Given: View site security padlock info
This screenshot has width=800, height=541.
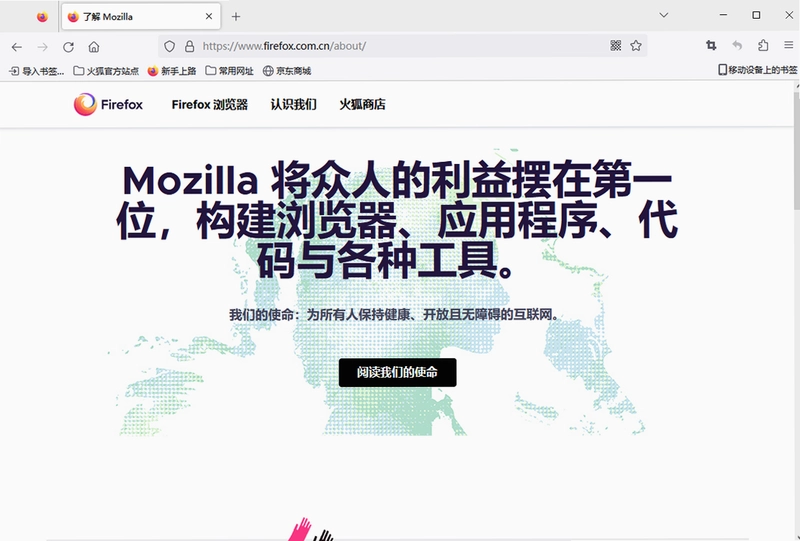Looking at the screenshot, I should pos(189,46).
